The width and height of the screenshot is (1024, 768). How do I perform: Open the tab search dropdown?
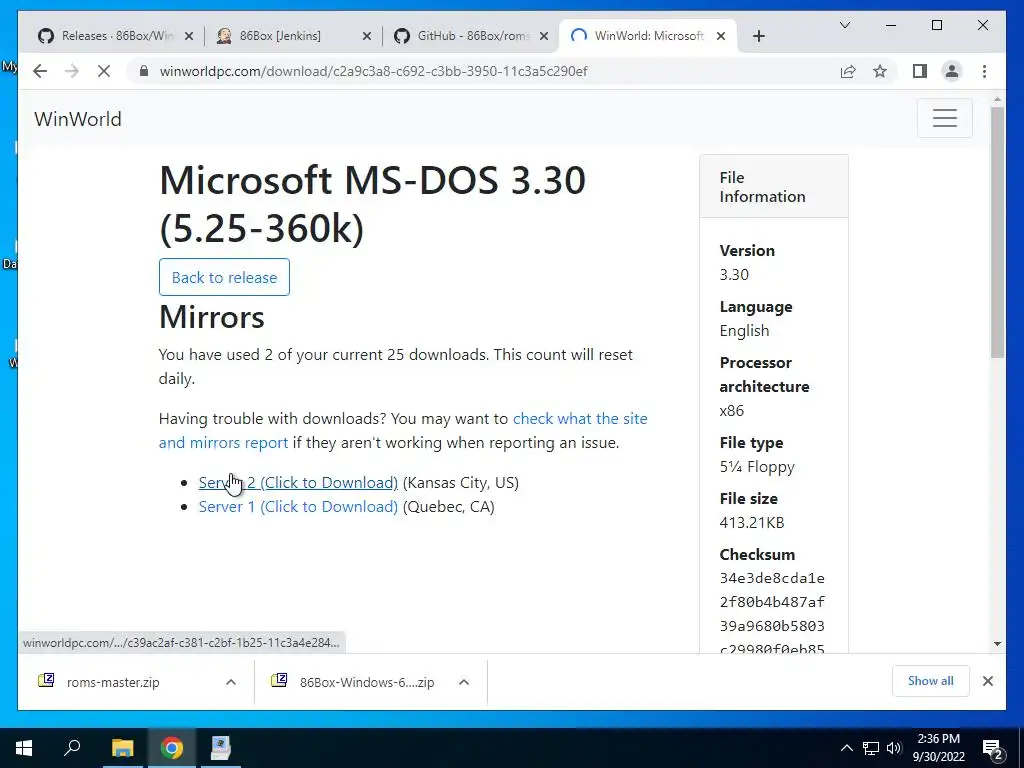click(845, 25)
